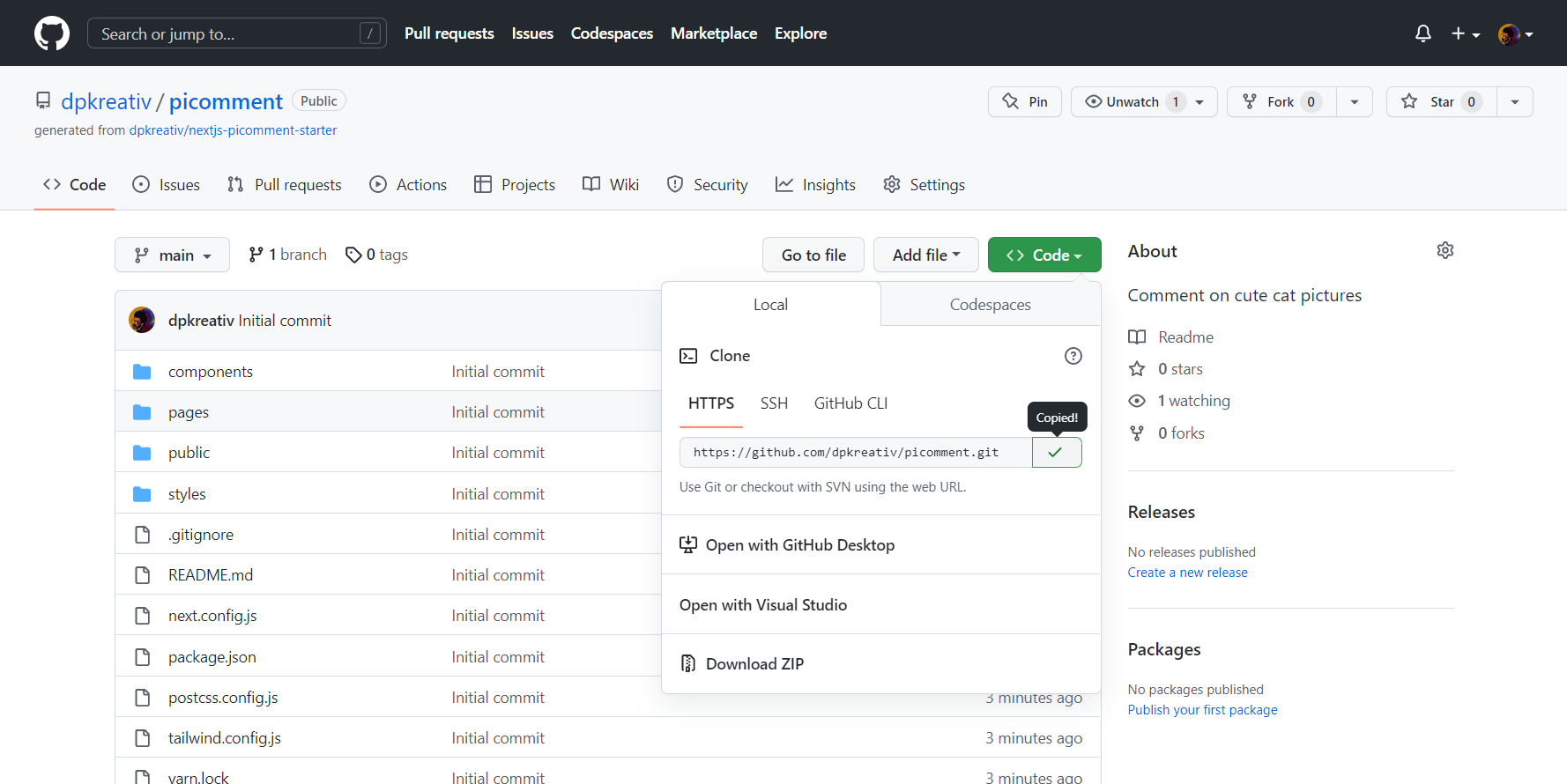Click the components folder icon
Viewport: 1567px width, 784px height.
(x=142, y=372)
